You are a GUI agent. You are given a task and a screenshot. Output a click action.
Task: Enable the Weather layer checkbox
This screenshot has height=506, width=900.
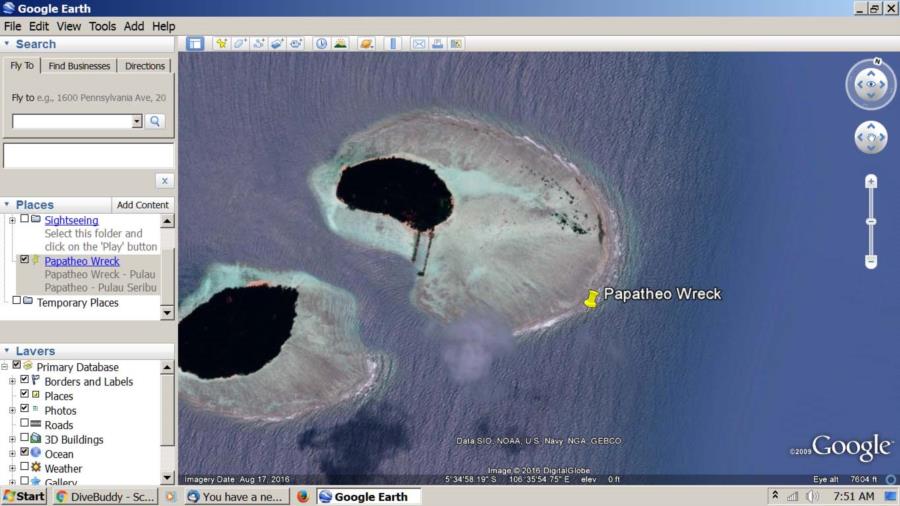tap(24, 466)
